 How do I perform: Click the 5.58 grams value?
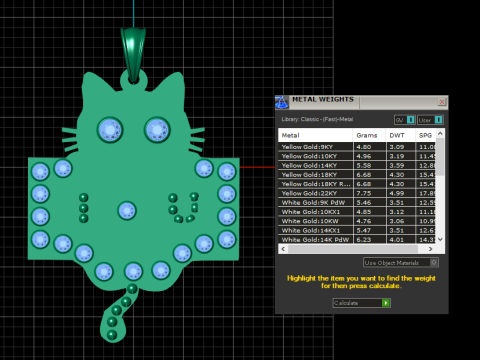coord(364,166)
